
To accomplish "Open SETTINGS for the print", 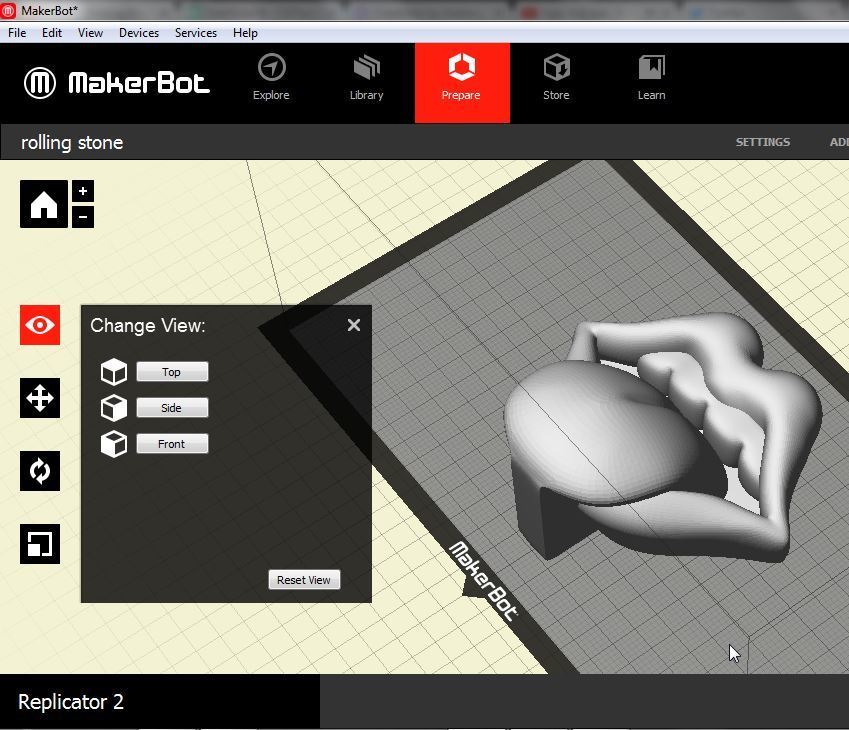I will coord(762,142).
